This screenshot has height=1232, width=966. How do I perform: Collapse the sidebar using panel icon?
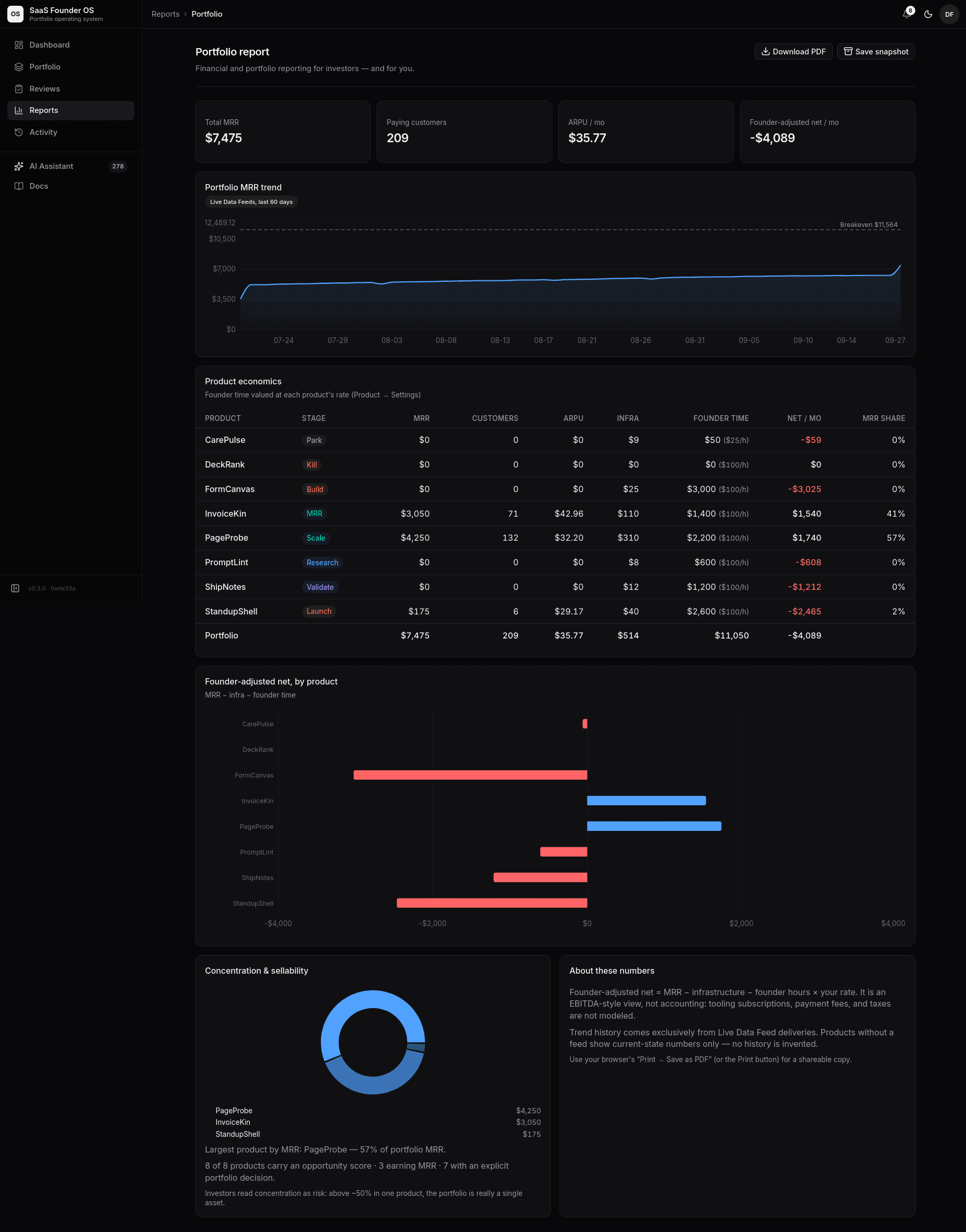point(15,588)
